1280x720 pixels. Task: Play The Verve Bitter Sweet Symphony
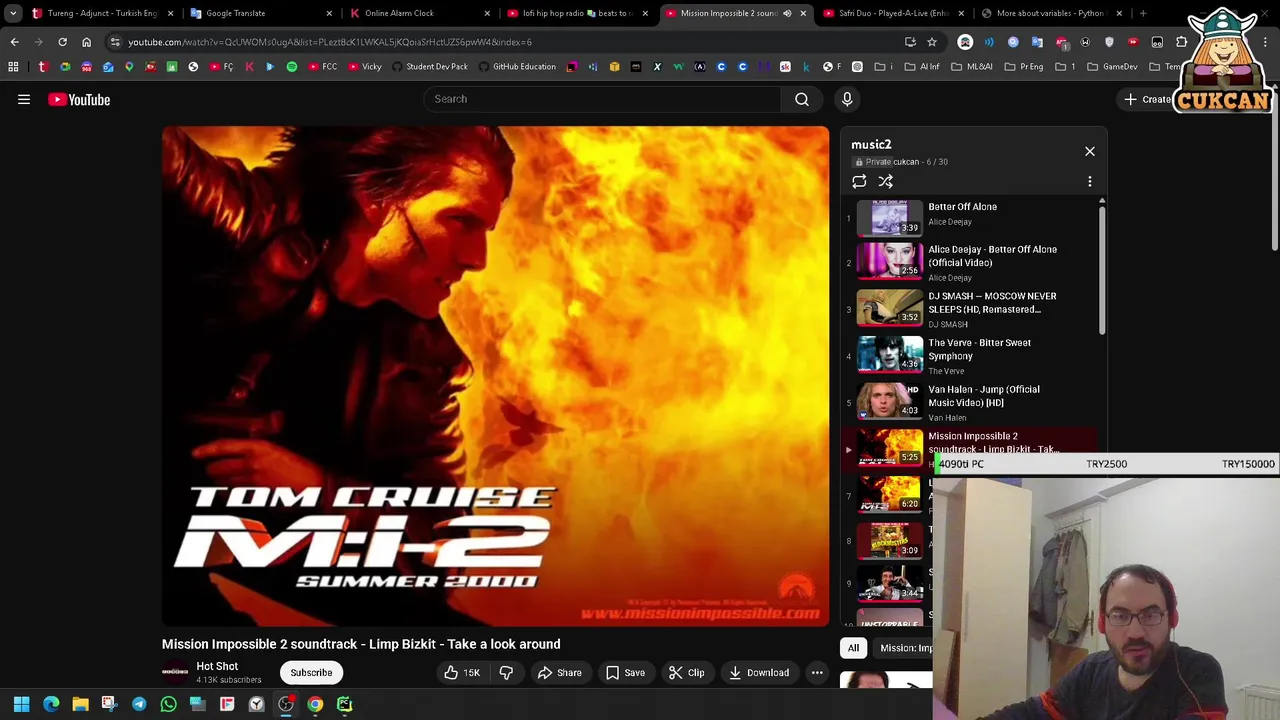(970, 355)
